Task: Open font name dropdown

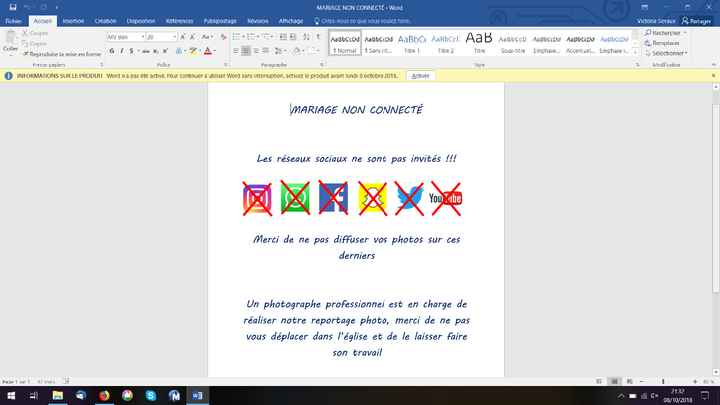Action: click(143, 37)
